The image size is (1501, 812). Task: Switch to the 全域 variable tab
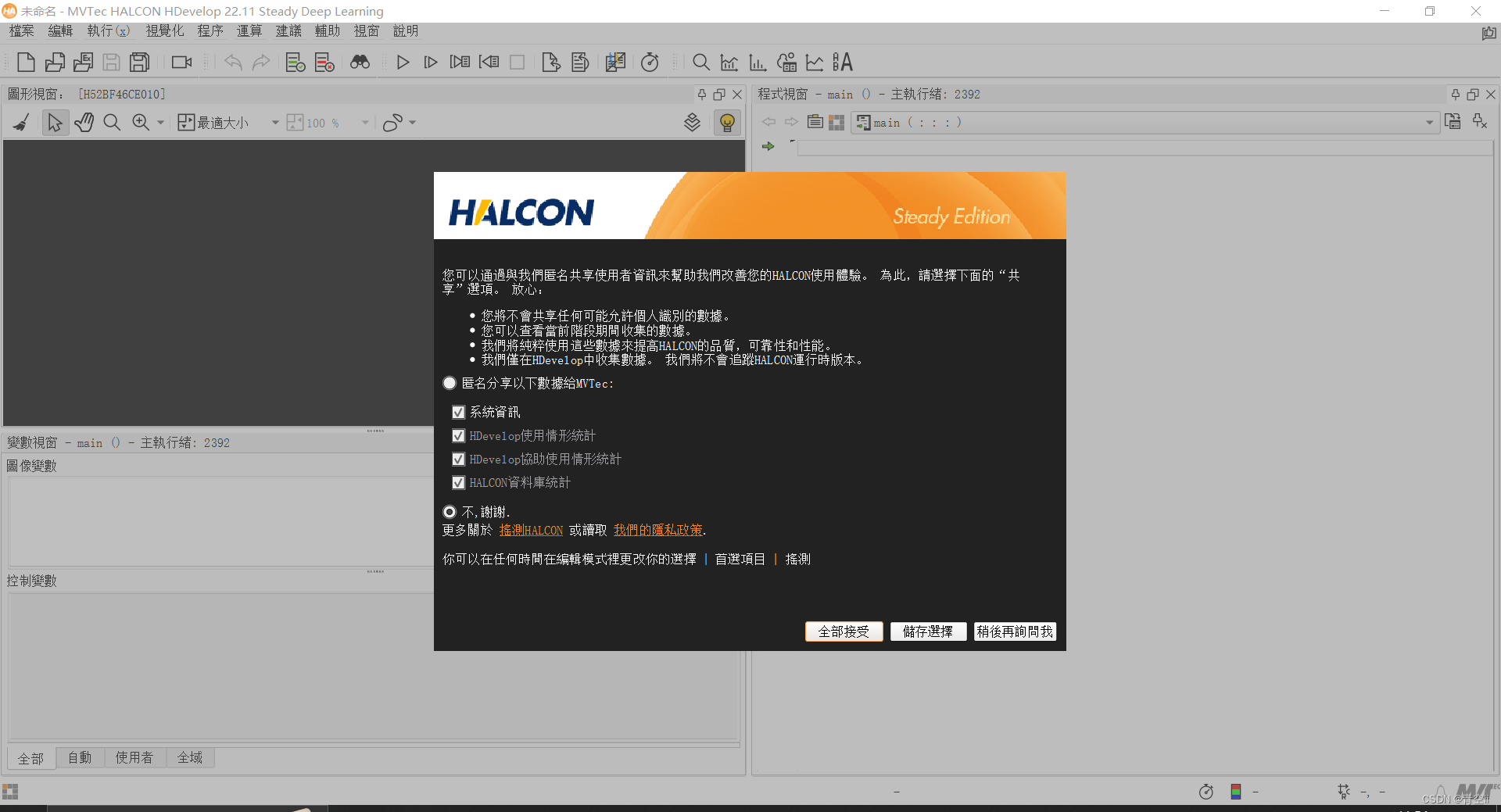point(190,757)
